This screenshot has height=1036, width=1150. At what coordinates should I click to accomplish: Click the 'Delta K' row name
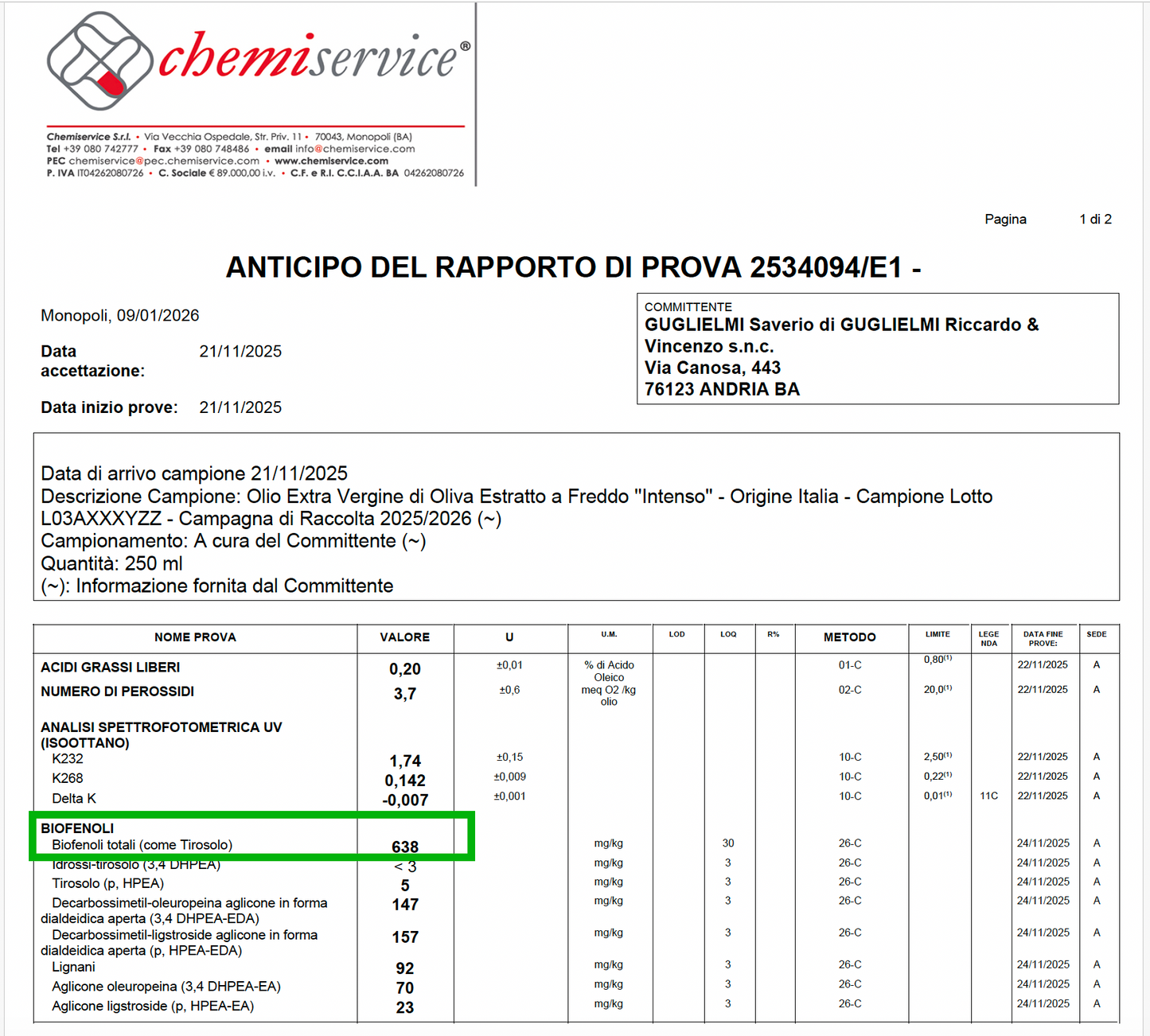click(x=74, y=799)
